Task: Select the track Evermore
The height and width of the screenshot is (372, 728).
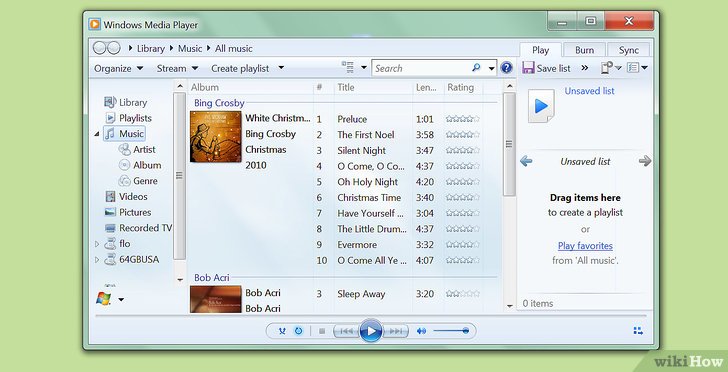Action: click(357, 245)
